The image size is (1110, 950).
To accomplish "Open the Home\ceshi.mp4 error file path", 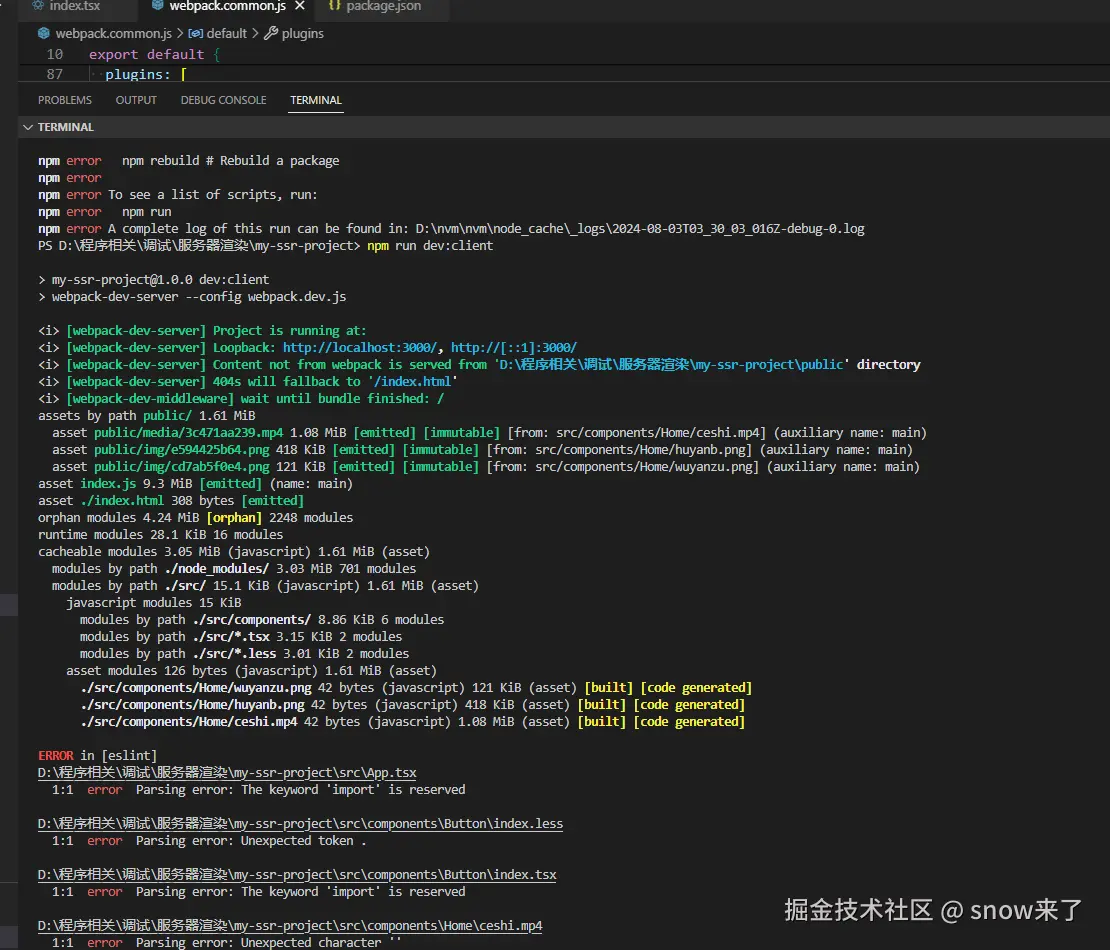I will point(290,926).
